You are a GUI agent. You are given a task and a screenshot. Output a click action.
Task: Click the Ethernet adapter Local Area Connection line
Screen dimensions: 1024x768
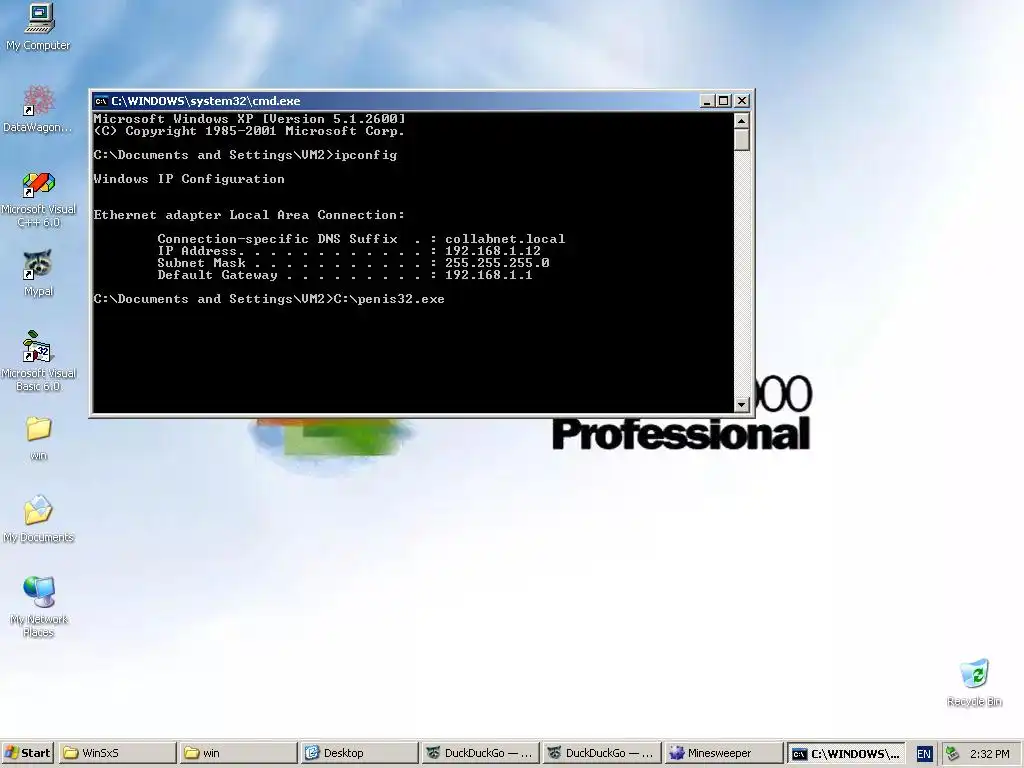pos(249,215)
